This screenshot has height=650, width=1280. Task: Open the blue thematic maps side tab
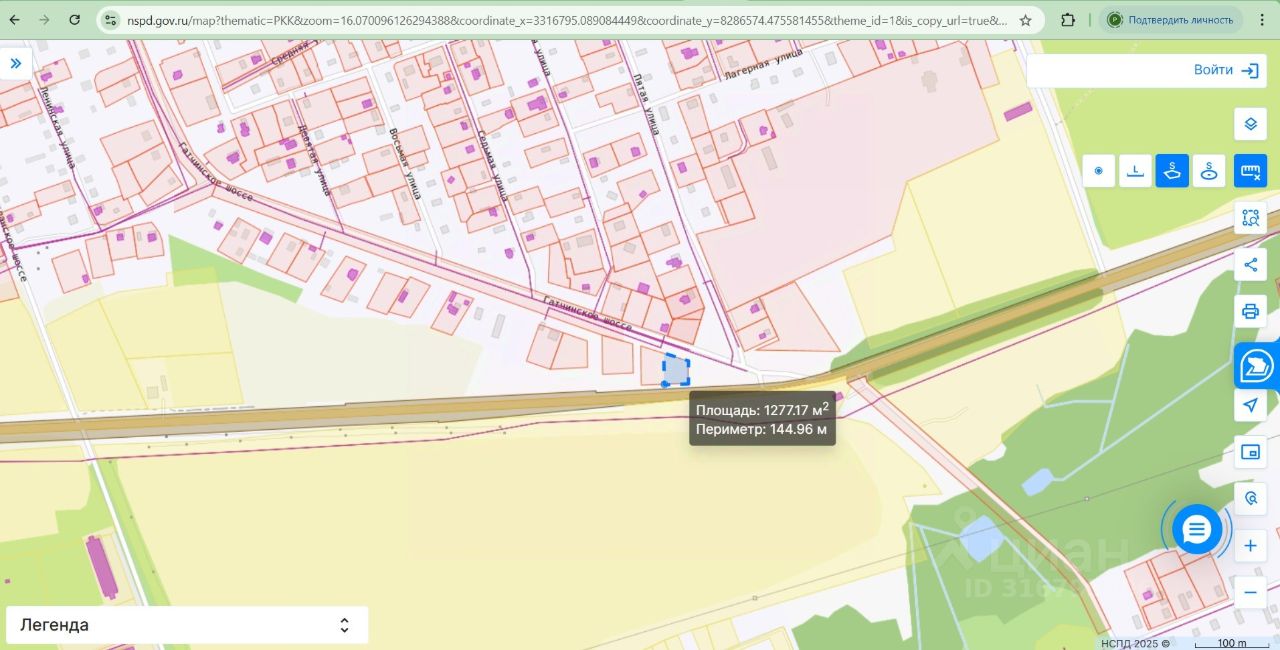[1257, 367]
